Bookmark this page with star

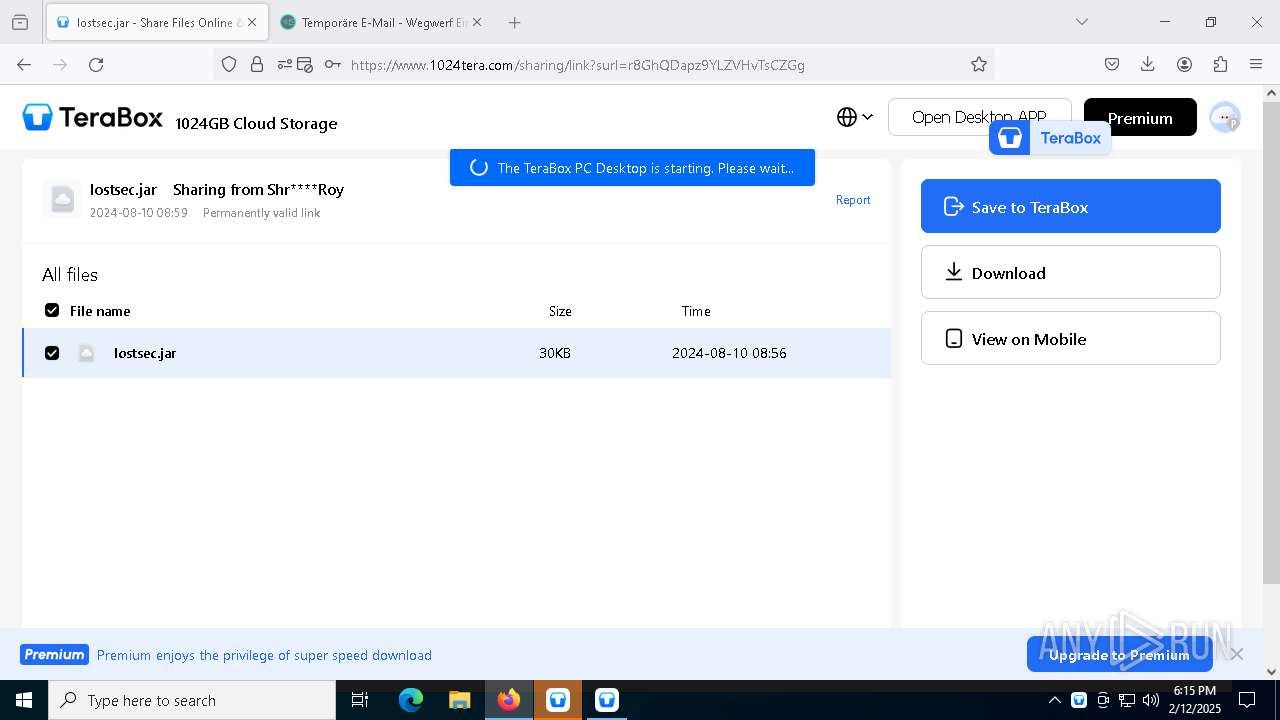979,64
